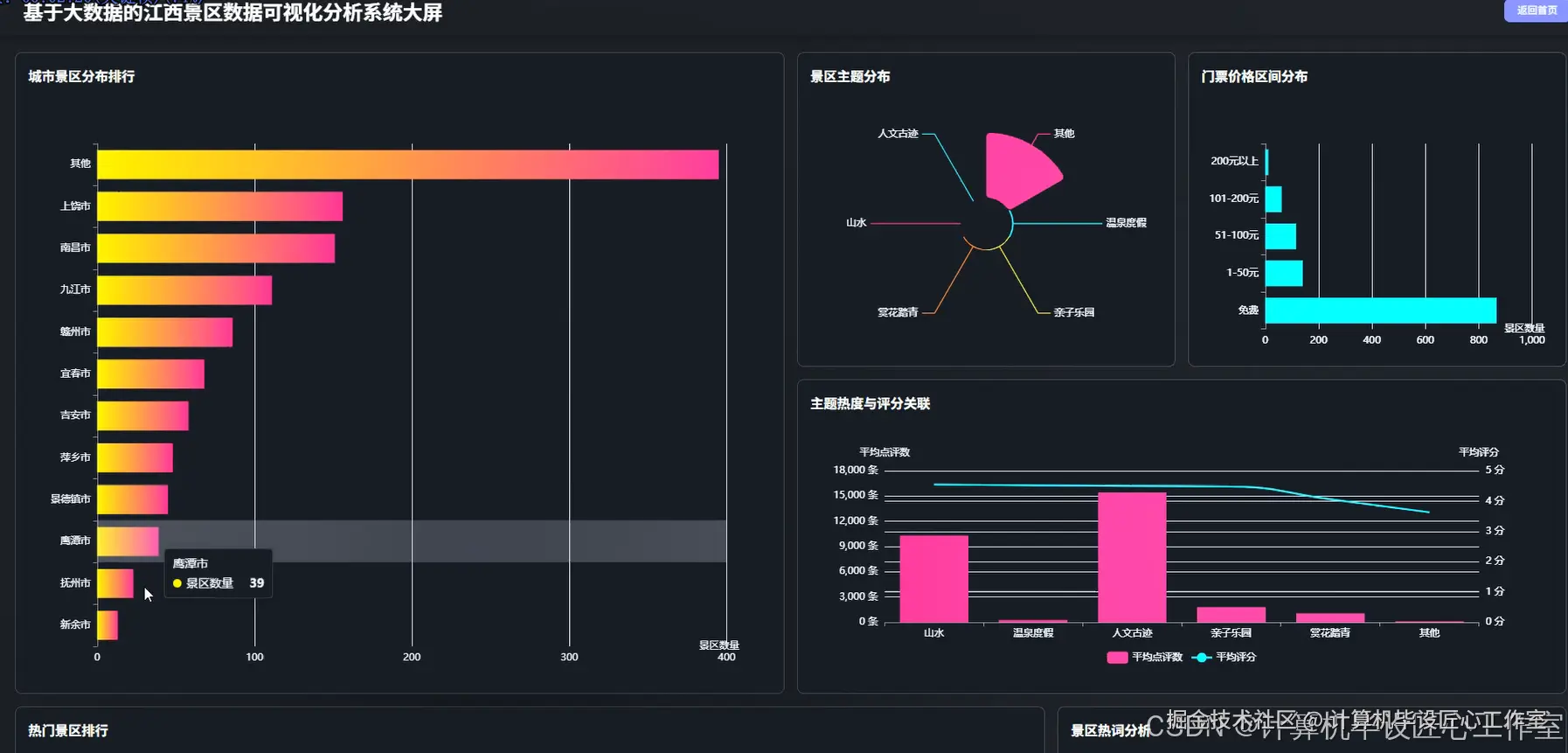
Task: Click the 200元以上 axis label
Action: click(x=1234, y=161)
